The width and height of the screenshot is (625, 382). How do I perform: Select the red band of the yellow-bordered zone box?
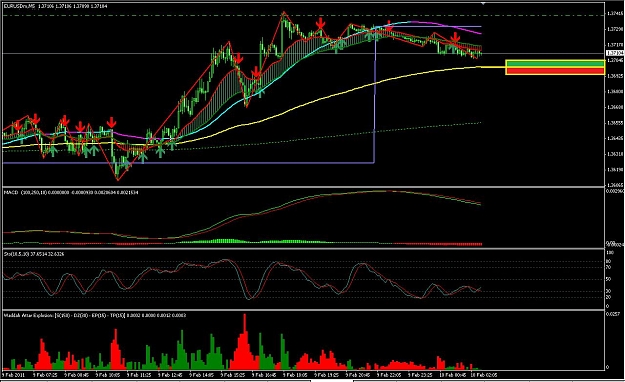coord(555,71)
